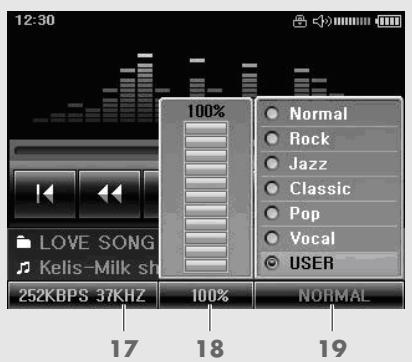Select the Normal equalizer preset
This screenshot has width=412, height=362.
point(329,114)
